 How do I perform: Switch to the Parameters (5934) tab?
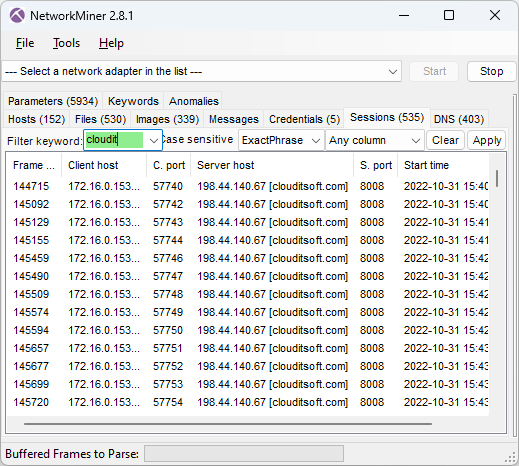click(x=53, y=101)
